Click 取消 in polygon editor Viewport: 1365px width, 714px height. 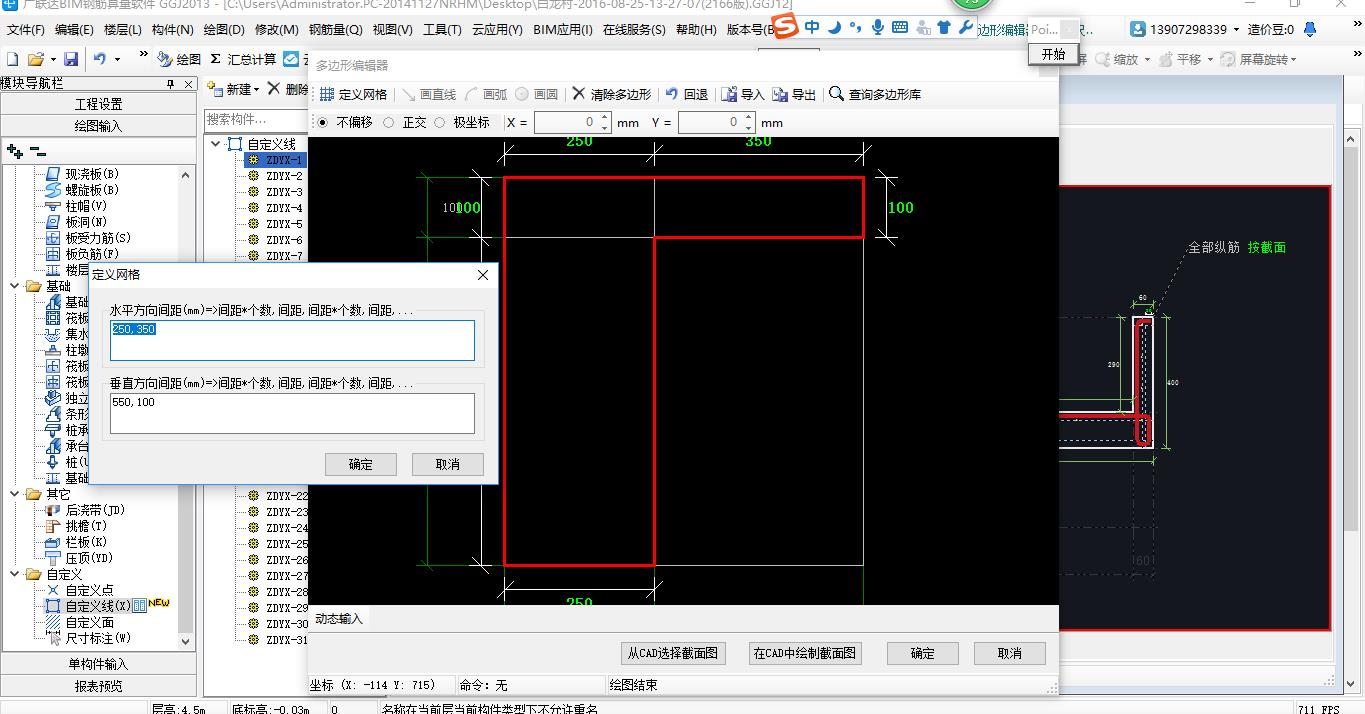pyautogui.click(x=1010, y=653)
